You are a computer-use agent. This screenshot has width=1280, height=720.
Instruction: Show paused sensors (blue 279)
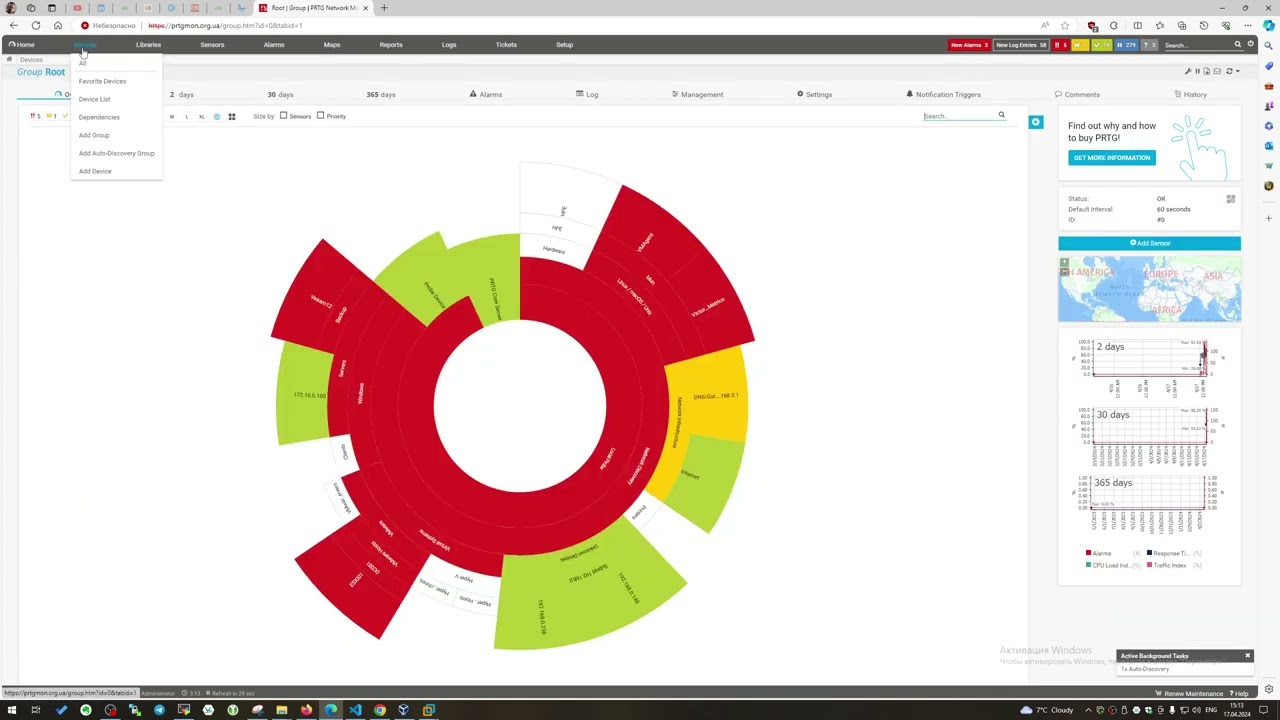pyautogui.click(x=1126, y=45)
